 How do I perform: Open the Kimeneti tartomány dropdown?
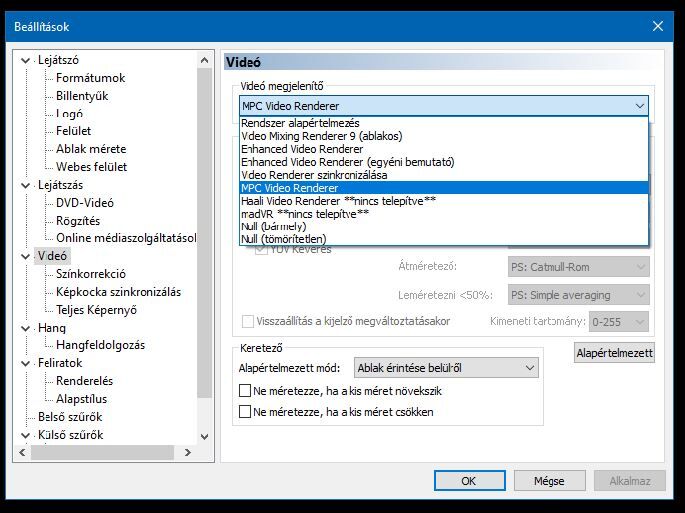click(x=619, y=322)
